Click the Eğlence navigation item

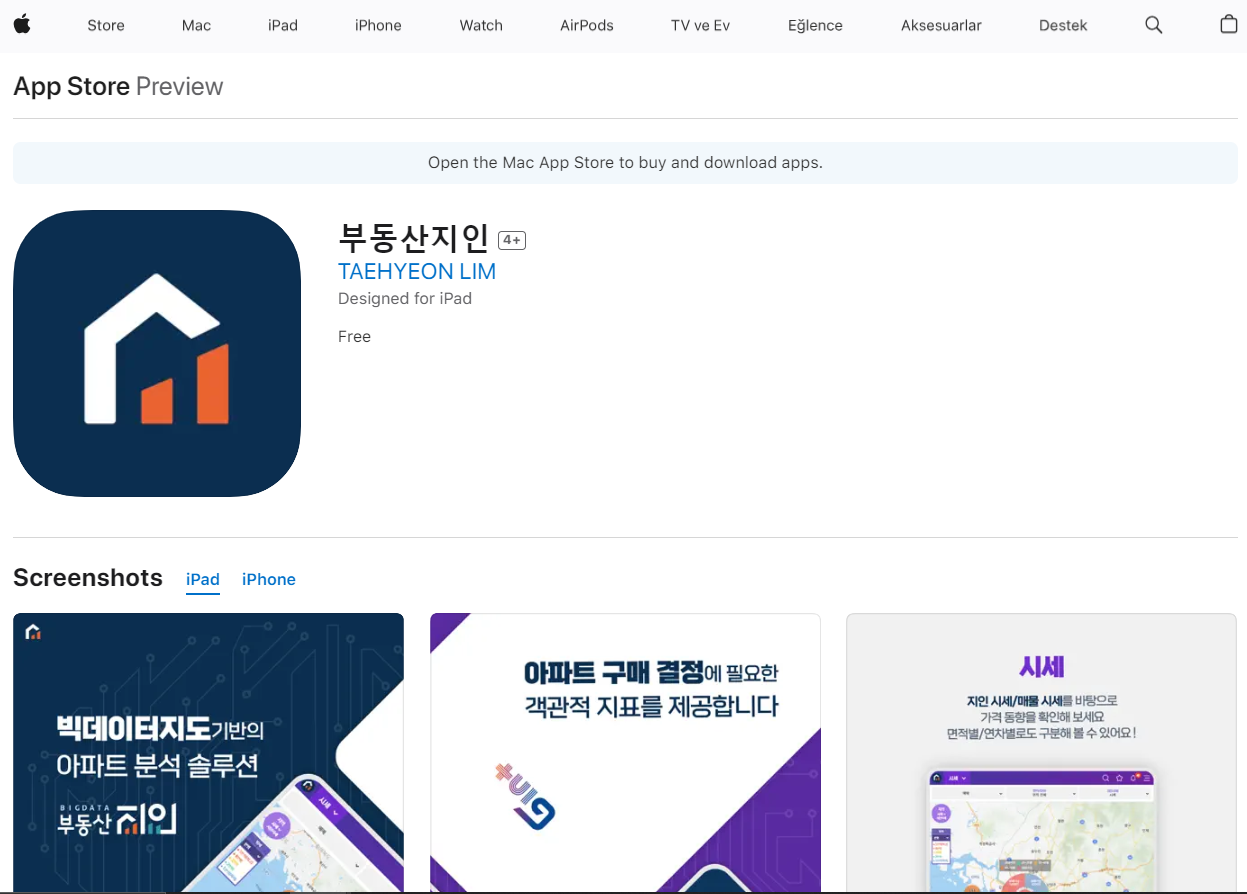[x=815, y=25]
